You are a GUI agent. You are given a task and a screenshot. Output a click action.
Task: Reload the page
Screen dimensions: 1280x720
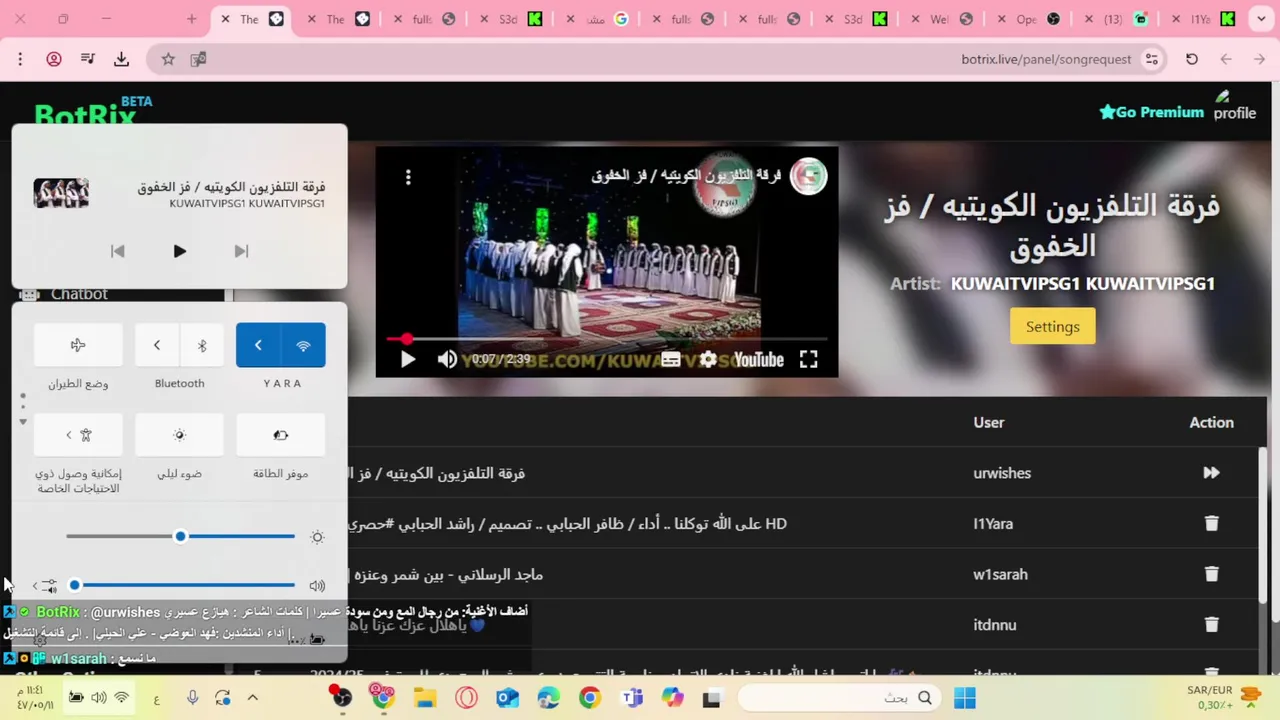(1192, 59)
